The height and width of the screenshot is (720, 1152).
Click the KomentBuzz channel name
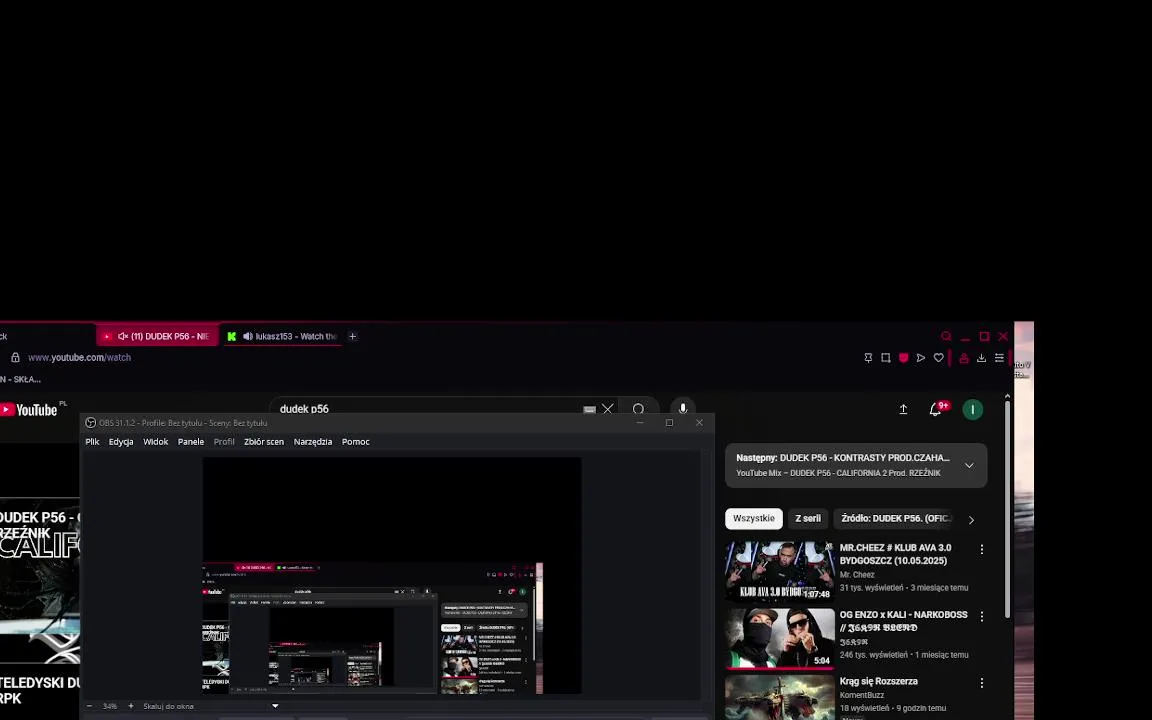click(x=862, y=695)
